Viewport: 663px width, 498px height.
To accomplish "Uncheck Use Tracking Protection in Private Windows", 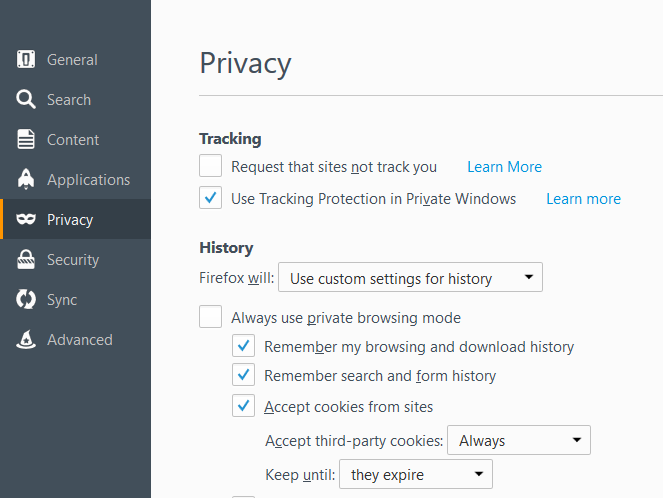I will pos(211,197).
